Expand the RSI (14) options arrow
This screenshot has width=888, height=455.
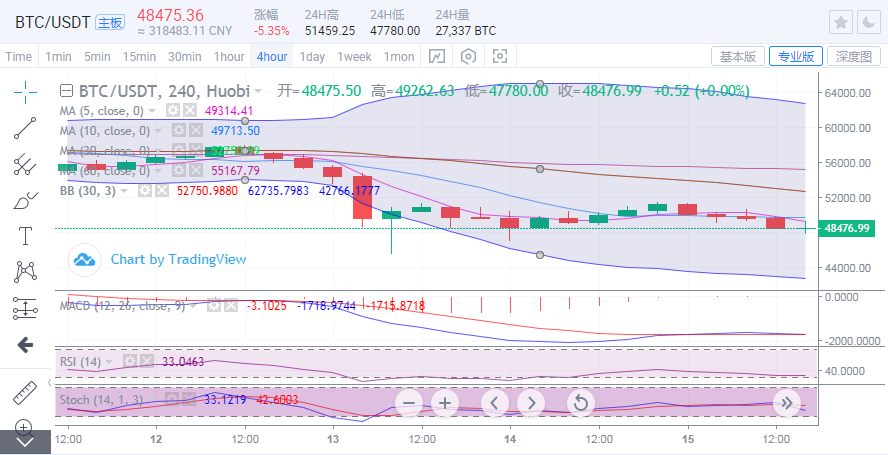coord(110,361)
